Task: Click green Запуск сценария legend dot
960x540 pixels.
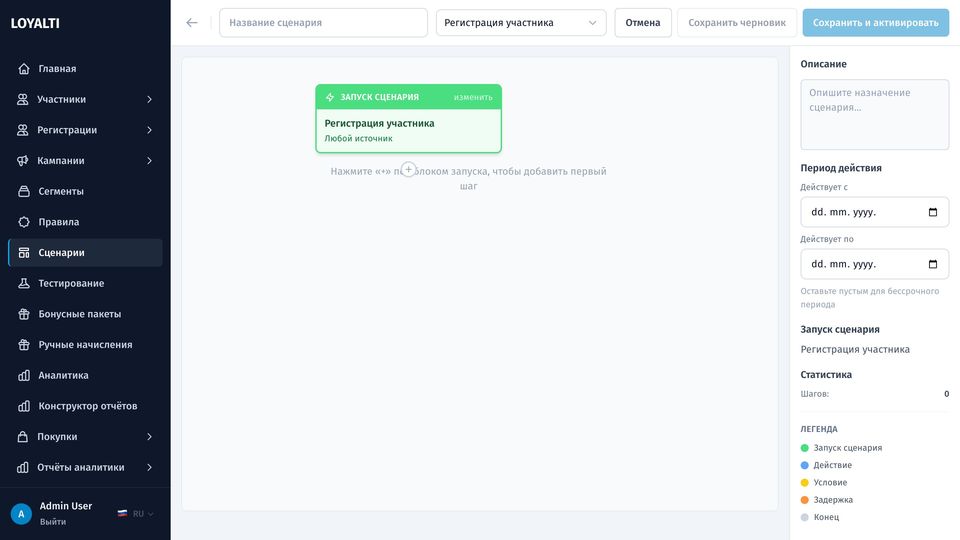Action: (804, 448)
